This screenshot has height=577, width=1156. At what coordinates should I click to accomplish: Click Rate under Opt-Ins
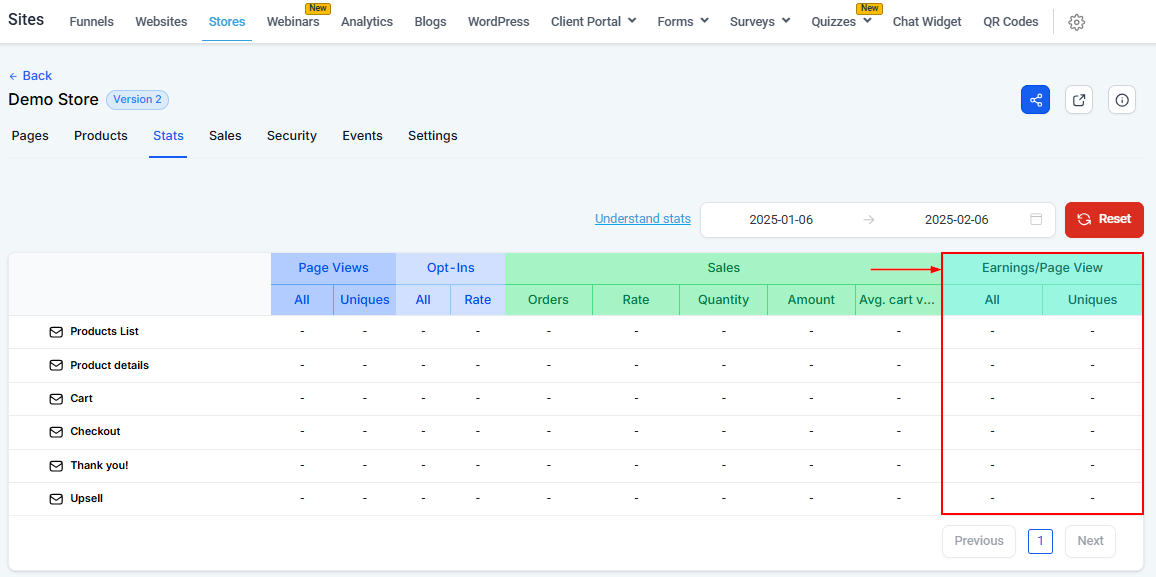(478, 300)
